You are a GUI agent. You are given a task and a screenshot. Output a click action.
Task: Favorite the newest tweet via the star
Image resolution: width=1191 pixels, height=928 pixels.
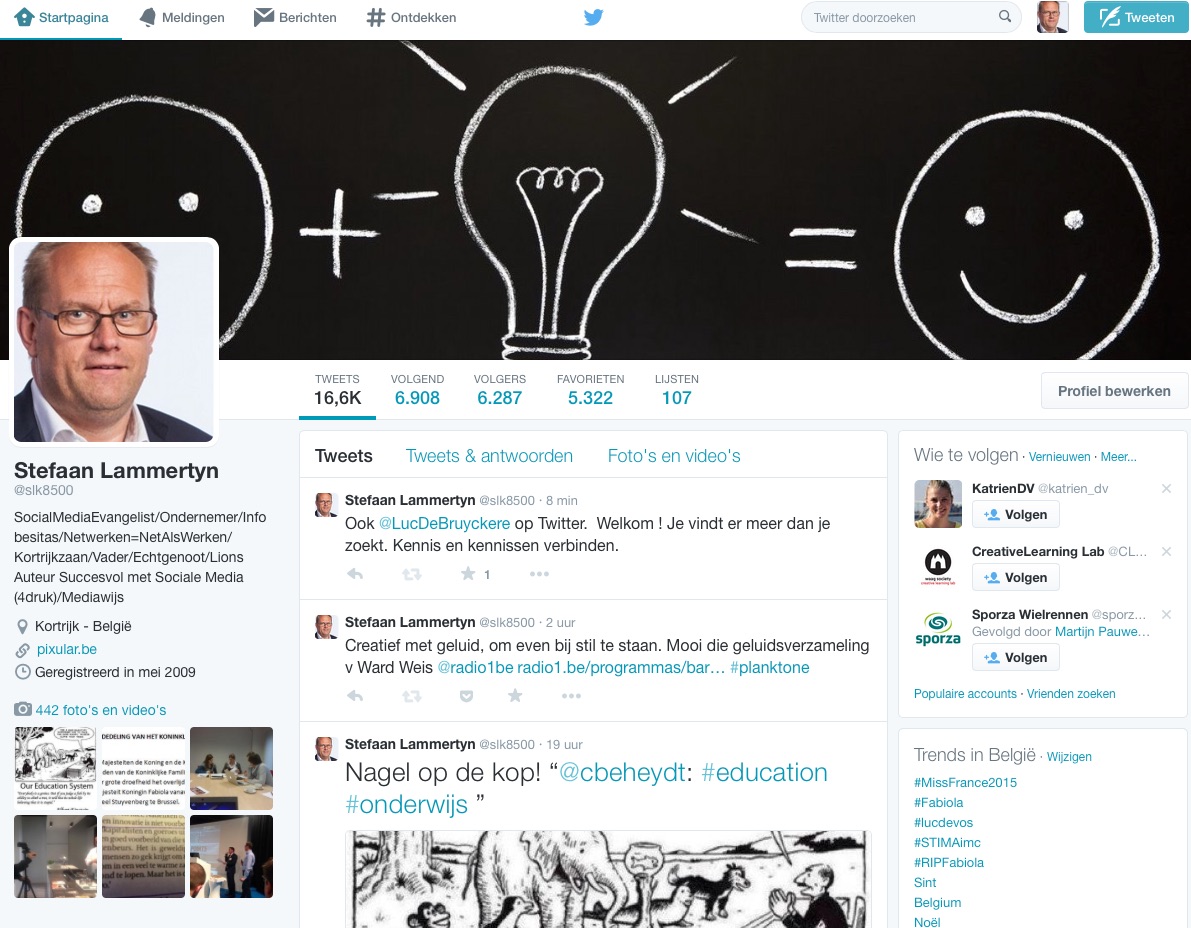click(468, 573)
